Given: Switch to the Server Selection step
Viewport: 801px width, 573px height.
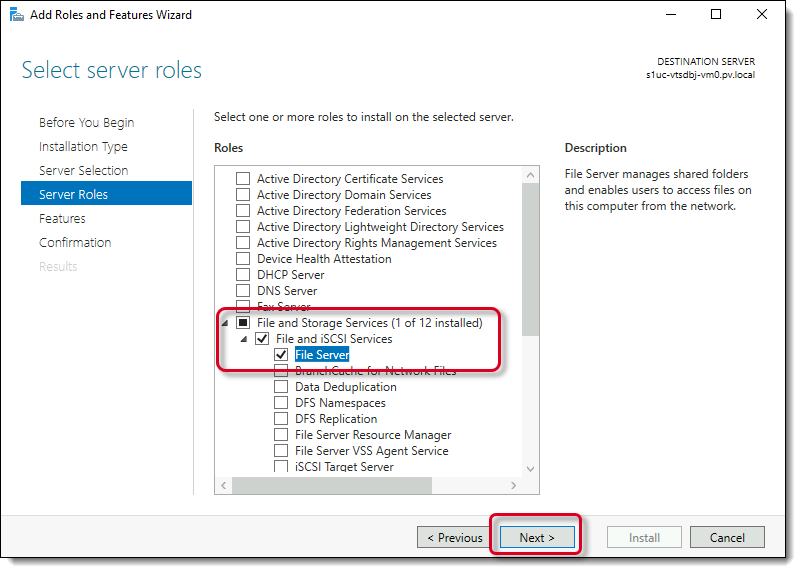Looking at the screenshot, I should coord(83,171).
